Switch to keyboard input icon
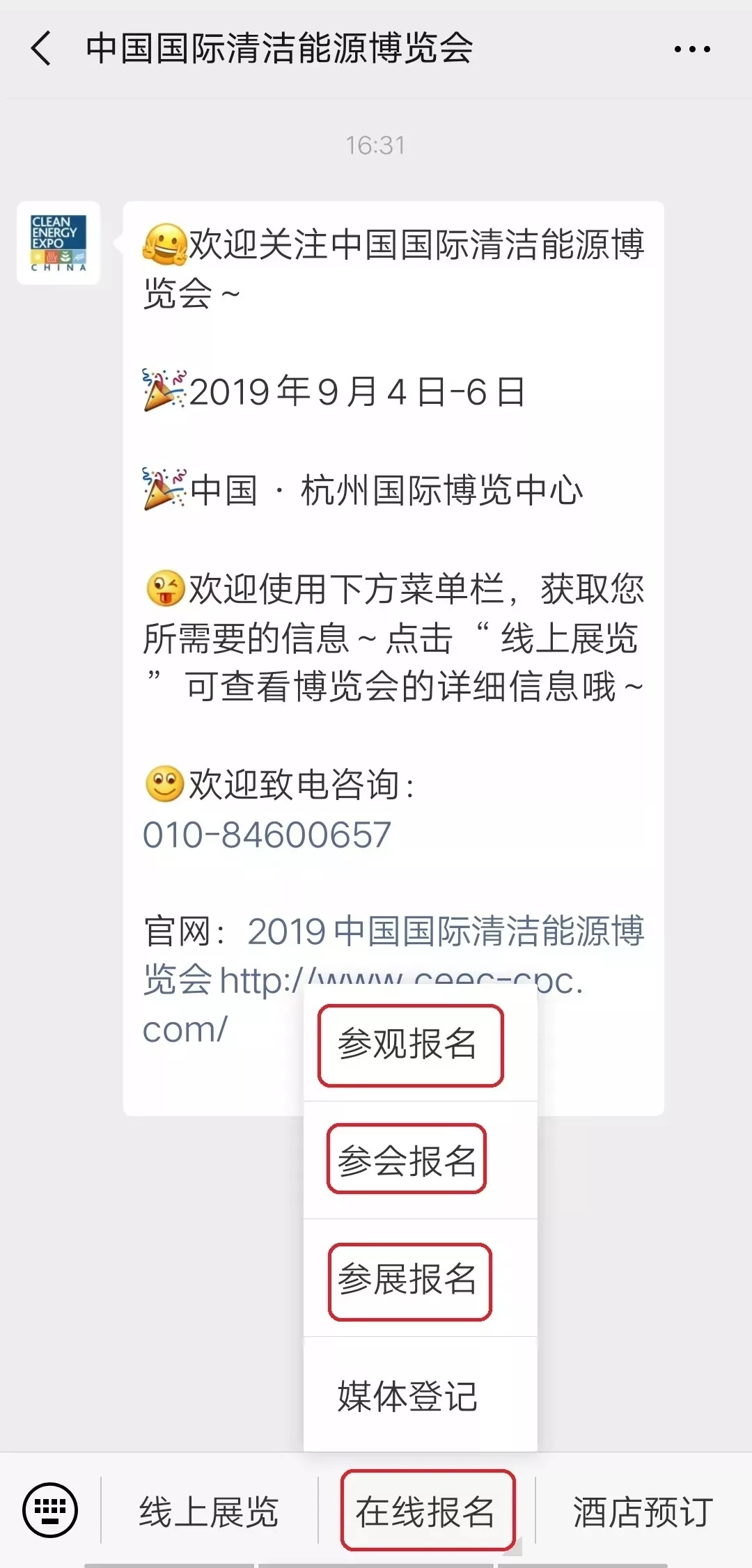The image size is (752, 1568). (50, 1510)
